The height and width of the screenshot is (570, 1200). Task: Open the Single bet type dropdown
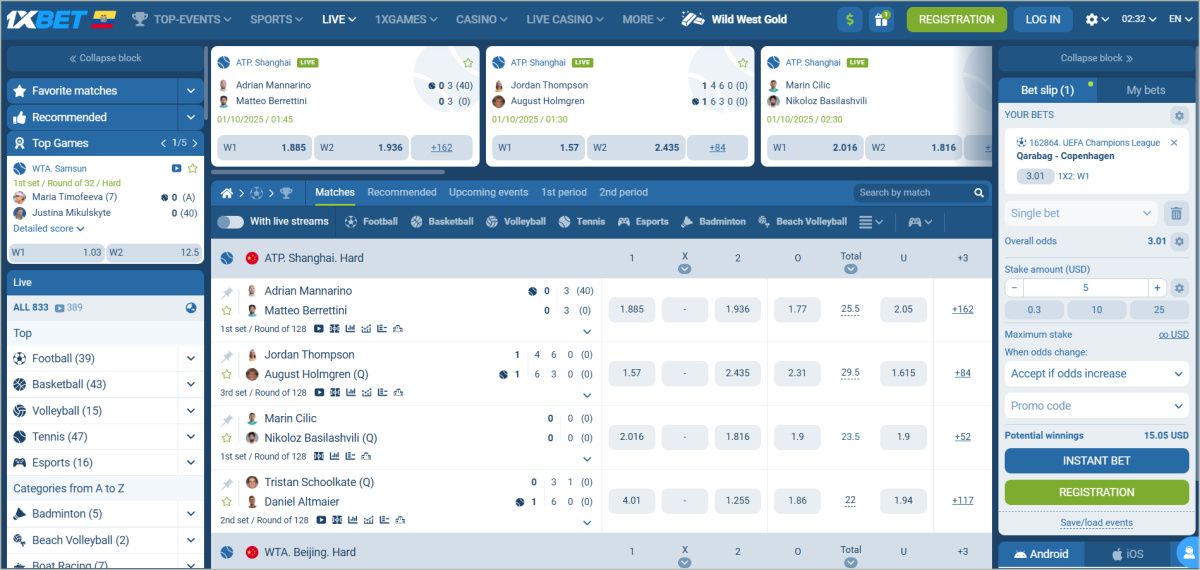click(1080, 213)
